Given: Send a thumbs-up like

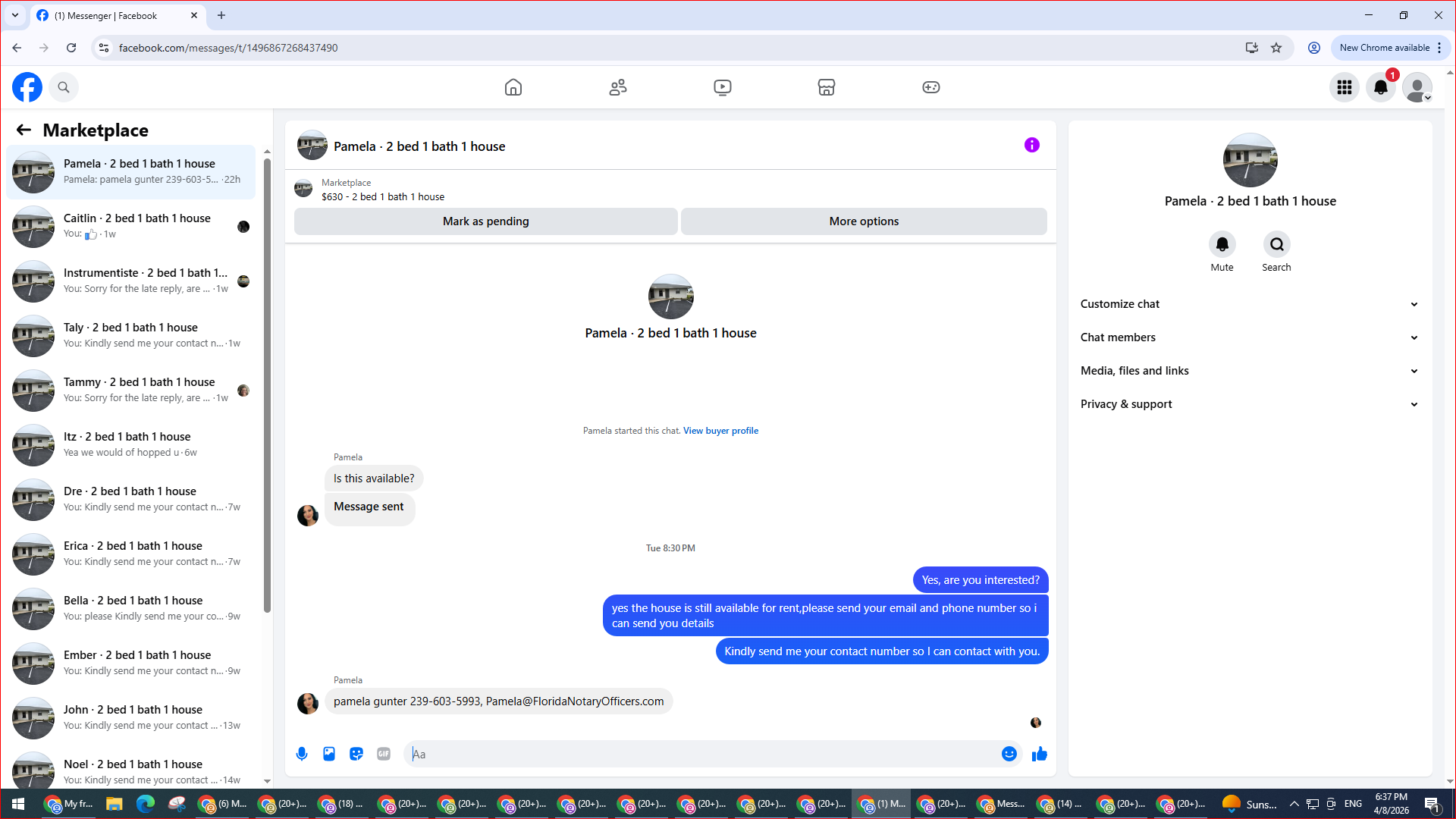Looking at the screenshot, I should click(1040, 754).
